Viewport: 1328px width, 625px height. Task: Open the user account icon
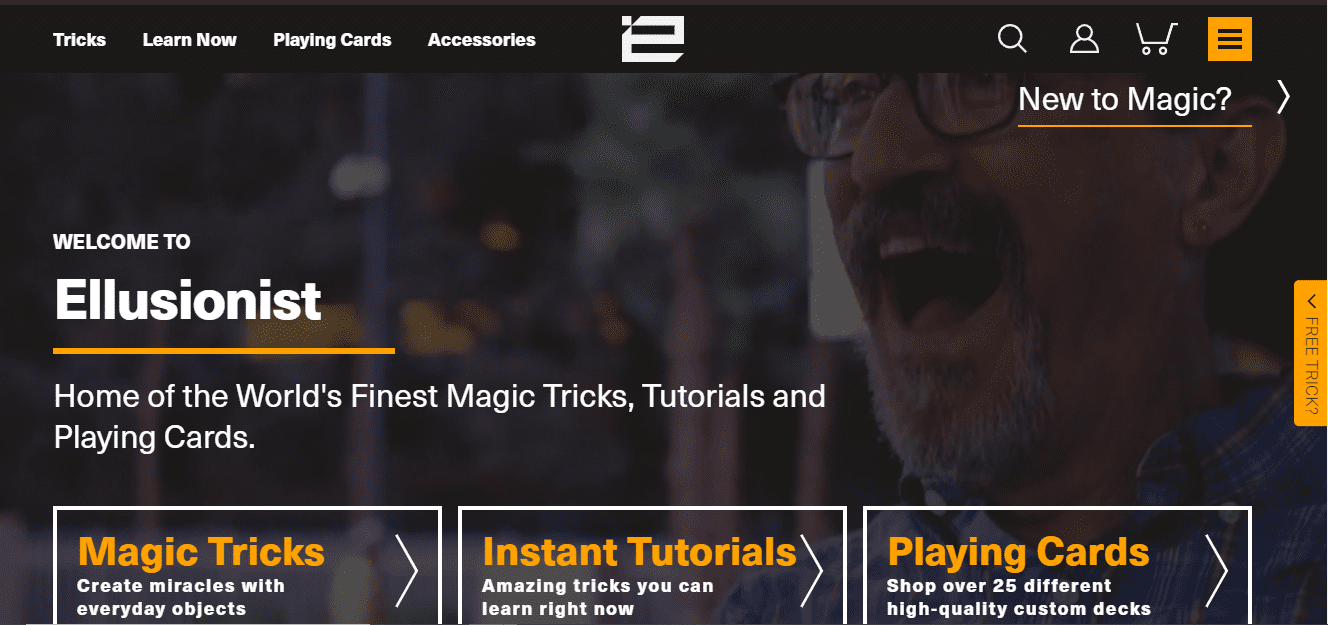[x=1084, y=39]
